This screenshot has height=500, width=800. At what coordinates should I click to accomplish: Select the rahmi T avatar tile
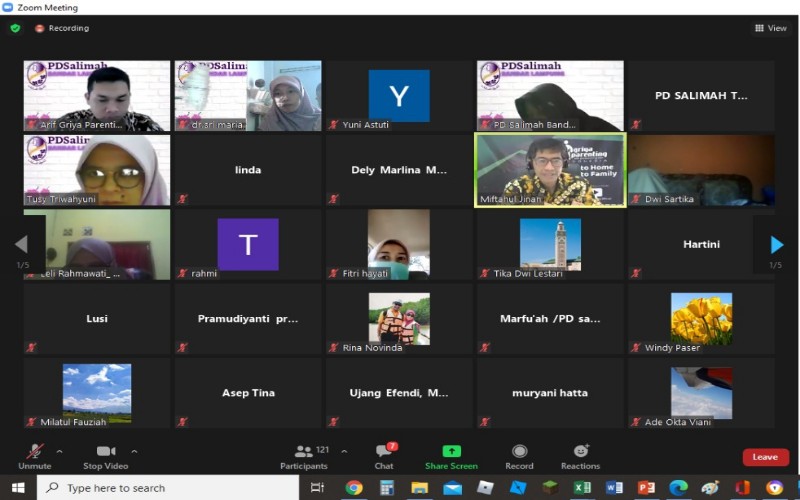click(248, 244)
